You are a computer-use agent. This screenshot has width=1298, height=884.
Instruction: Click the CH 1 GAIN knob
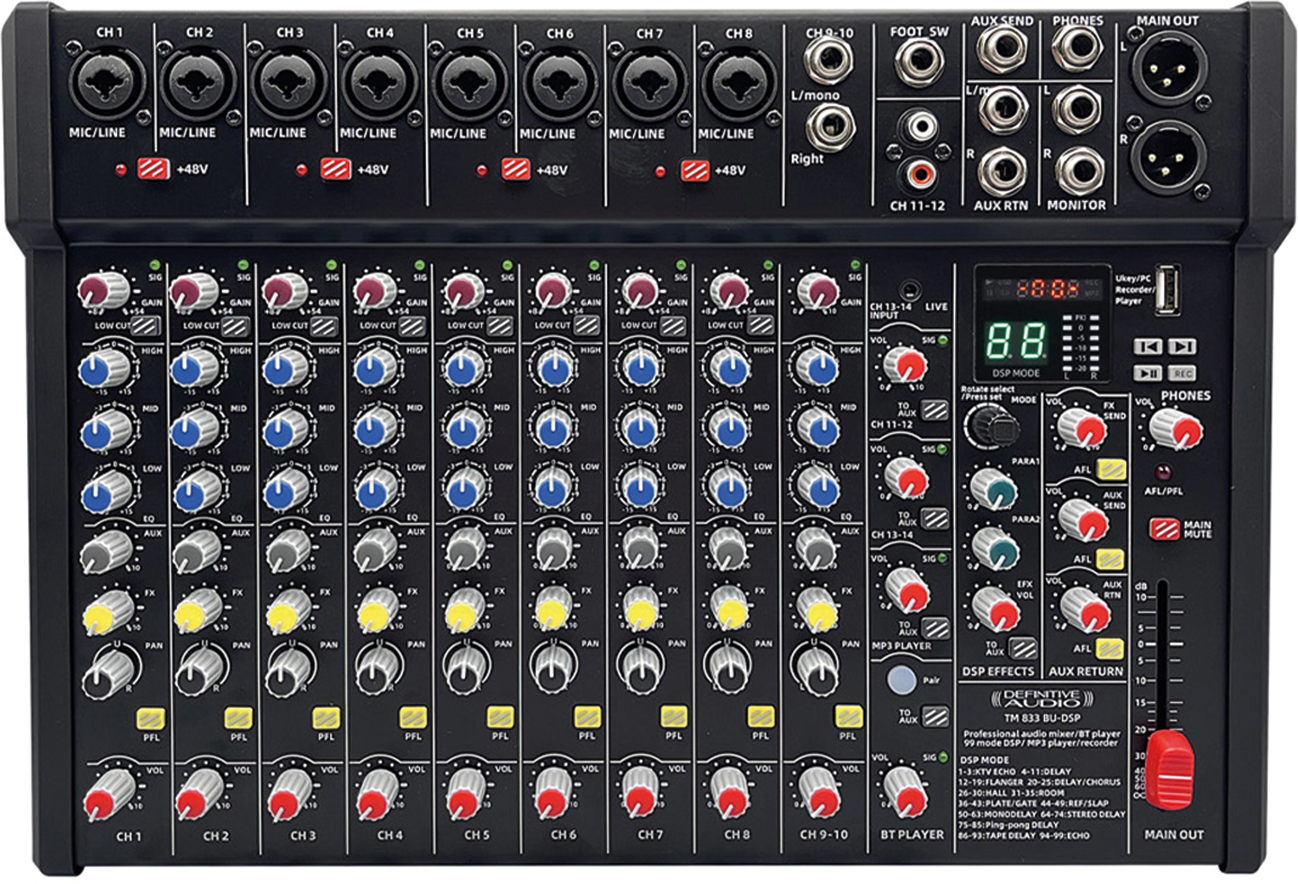click(104, 290)
